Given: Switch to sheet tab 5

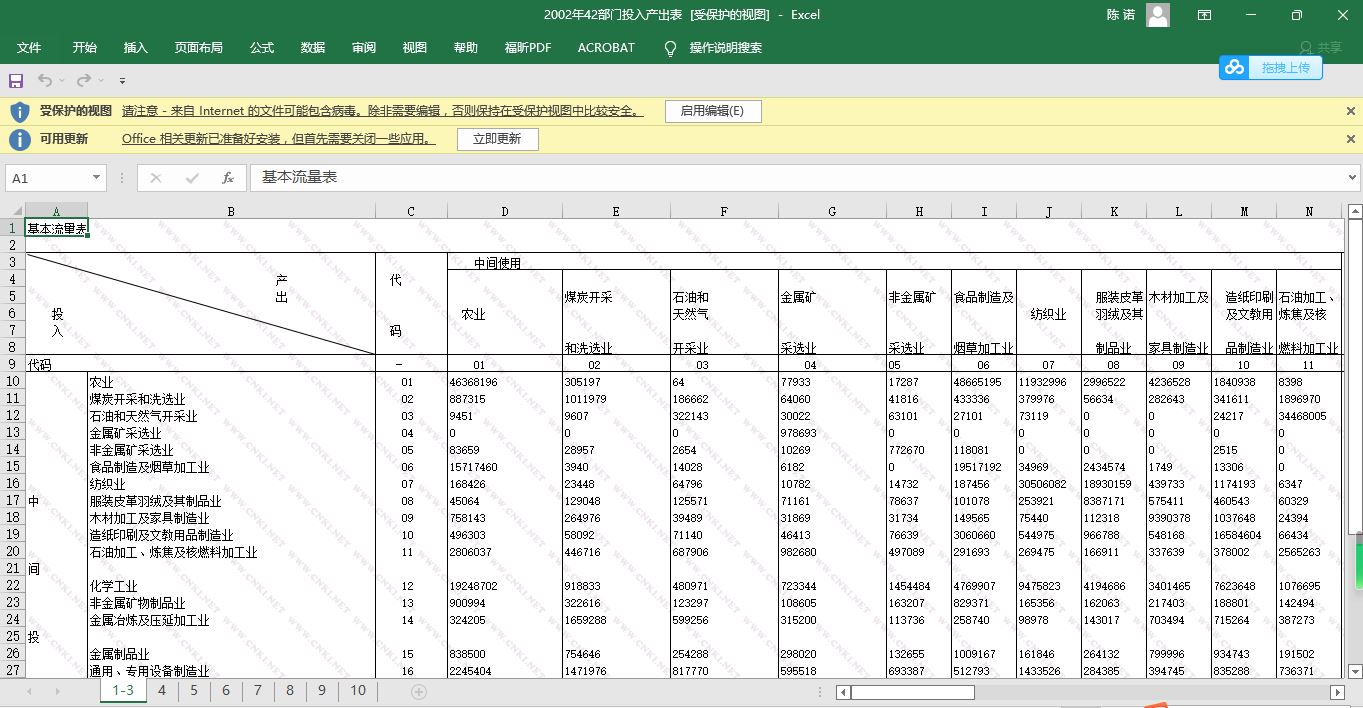Looking at the screenshot, I should coord(194,691).
